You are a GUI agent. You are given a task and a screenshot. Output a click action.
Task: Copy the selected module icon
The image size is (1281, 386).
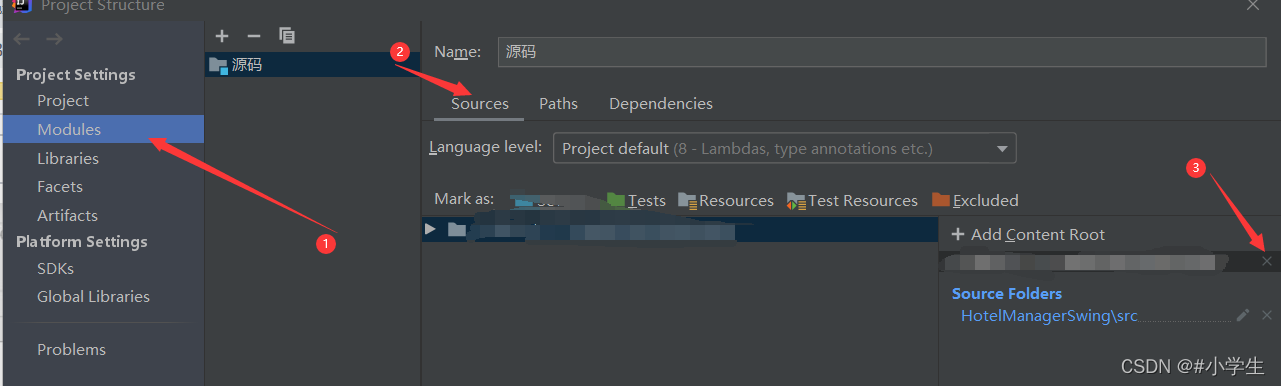pos(287,36)
